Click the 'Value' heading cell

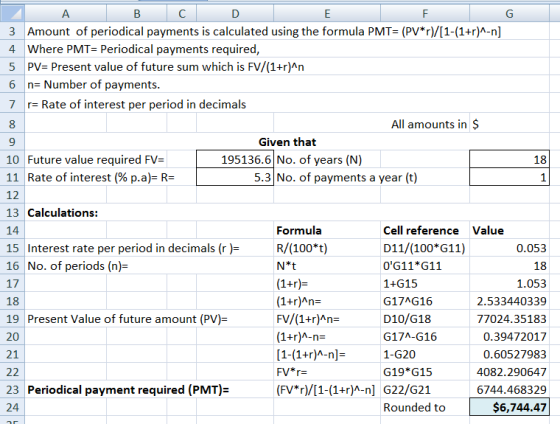(509, 230)
